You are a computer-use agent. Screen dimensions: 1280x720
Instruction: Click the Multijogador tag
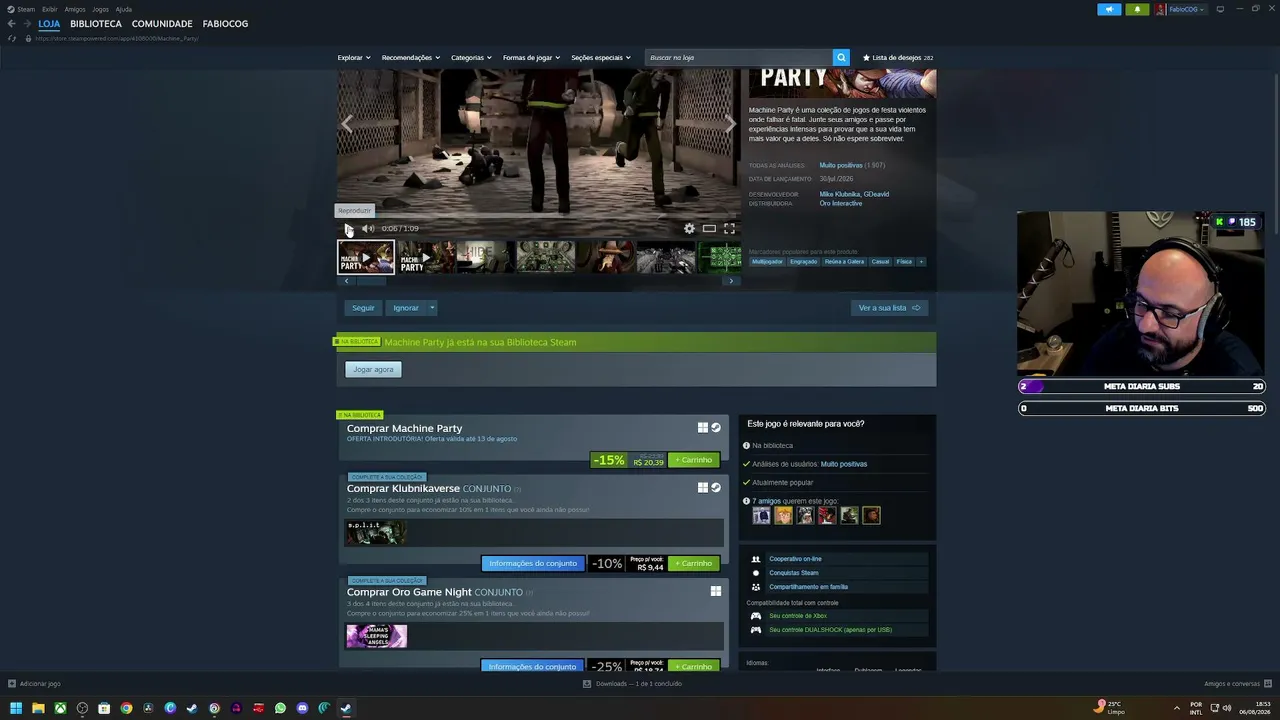click(767, 261)
